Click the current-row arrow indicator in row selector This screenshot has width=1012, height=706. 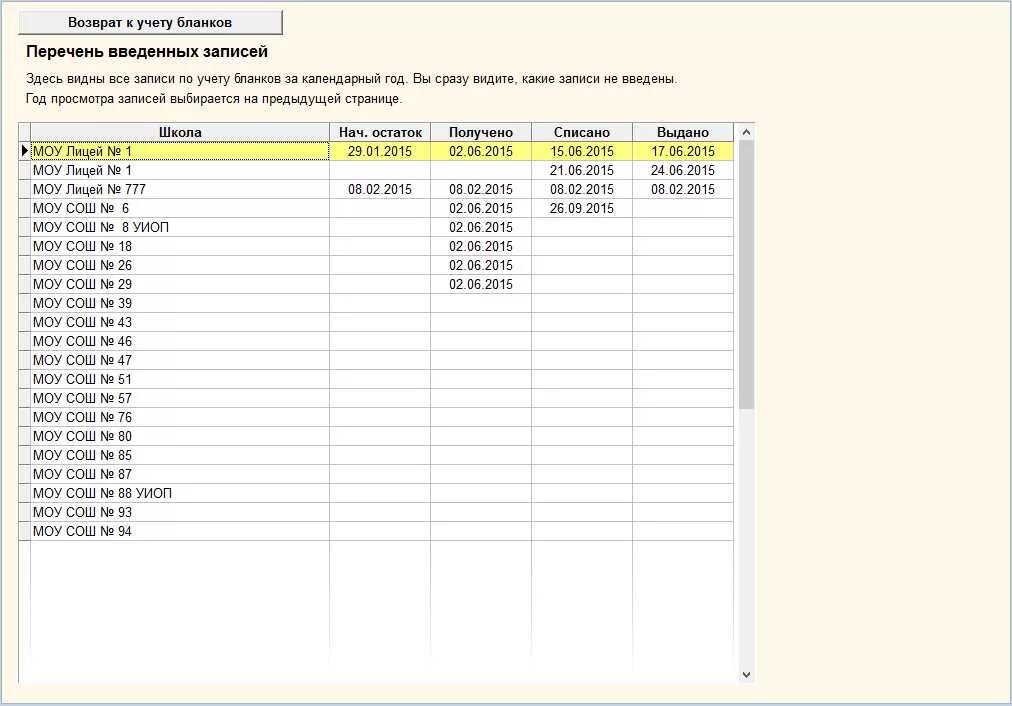(x=25, y=151)
